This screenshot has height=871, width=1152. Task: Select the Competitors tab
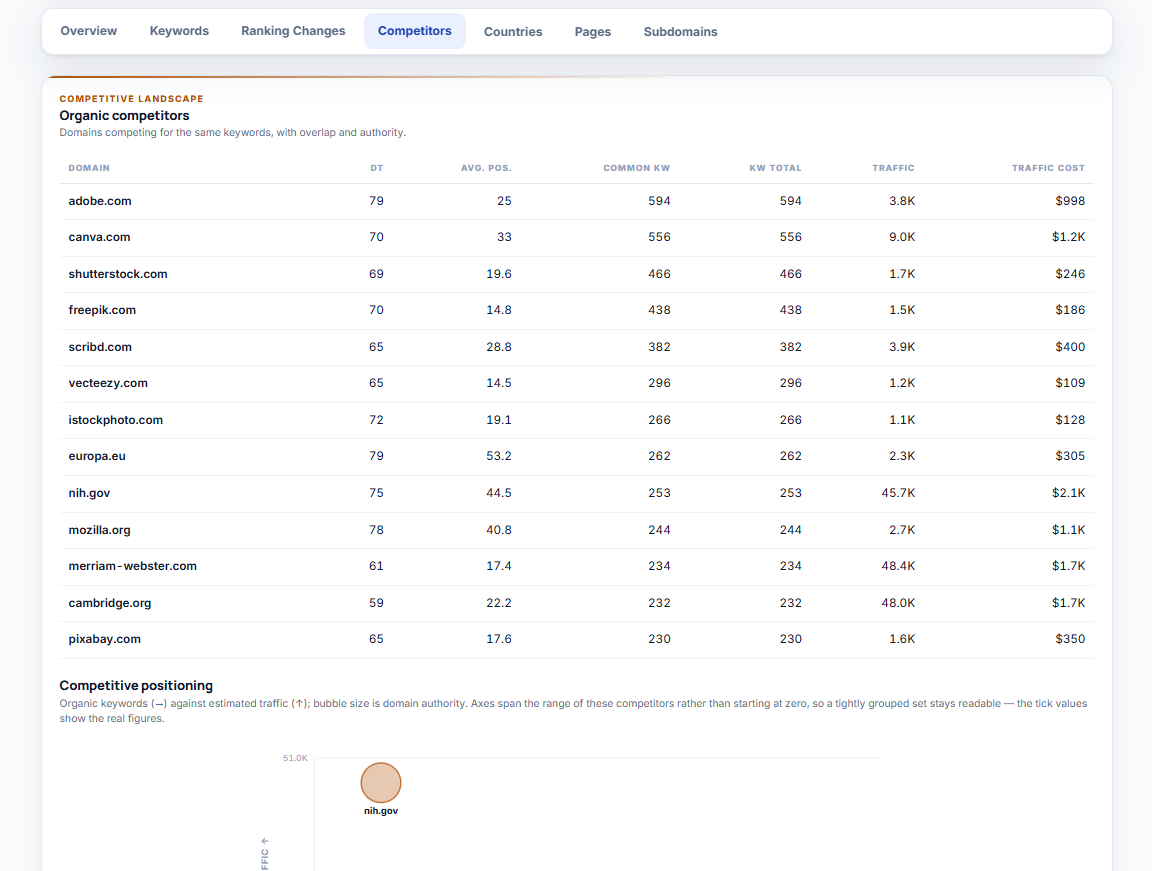[414, 31]
